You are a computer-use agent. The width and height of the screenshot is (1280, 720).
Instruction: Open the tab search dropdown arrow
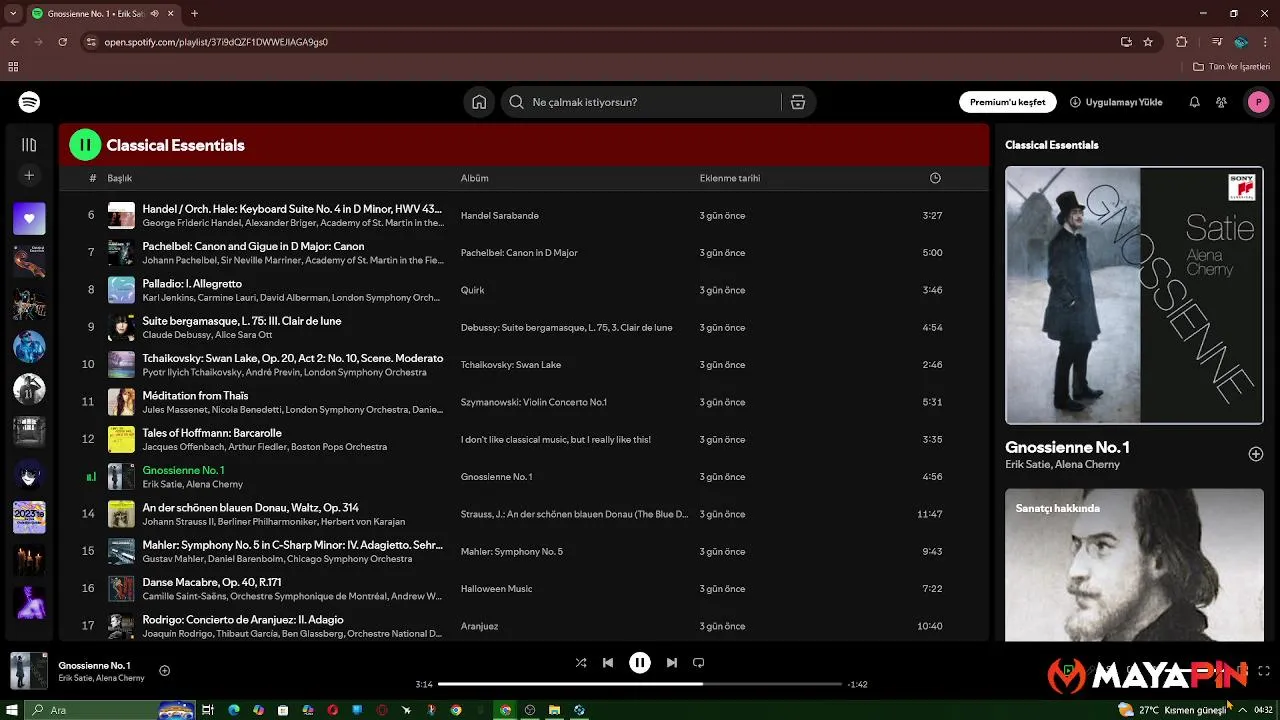coord(12,14)
